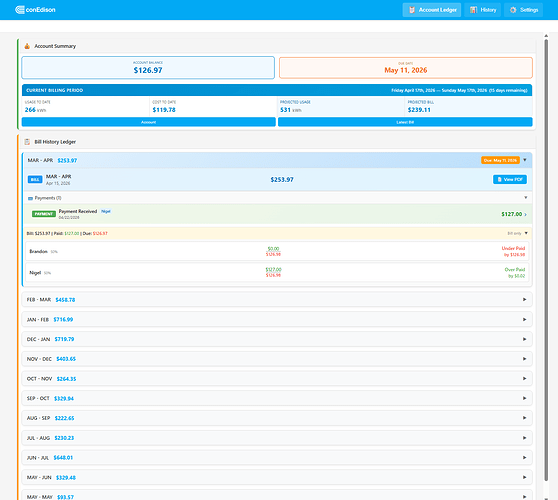Open the Bill only dropdown

[517, 233]
